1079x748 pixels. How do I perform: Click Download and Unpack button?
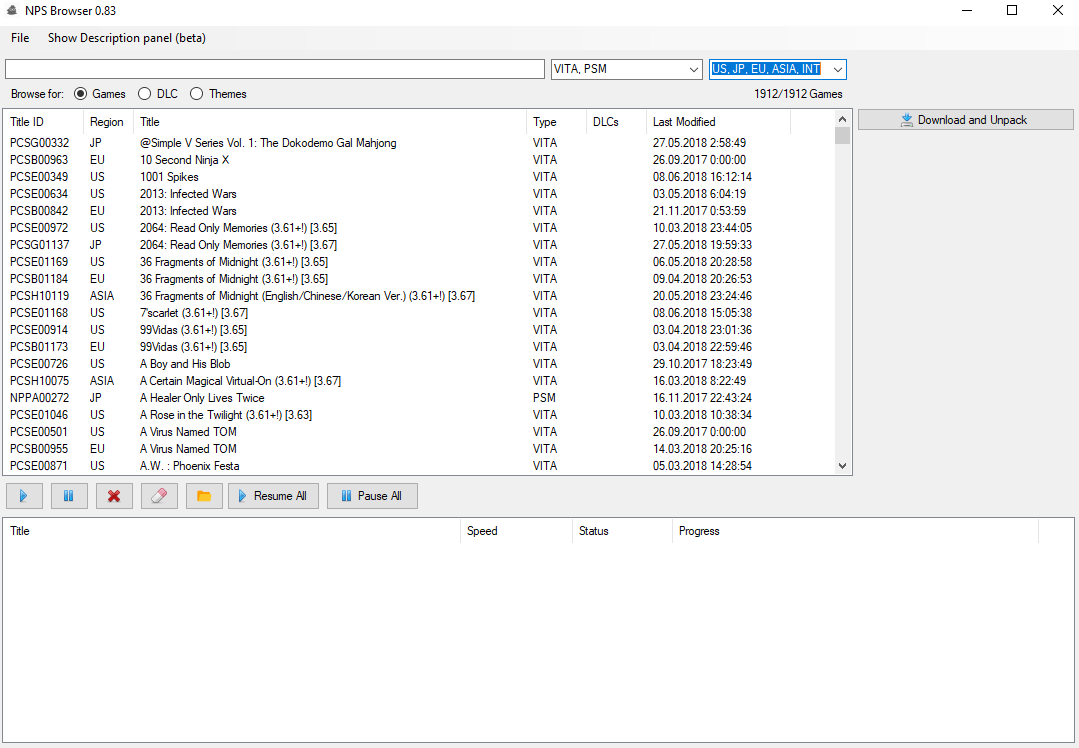(964, 120)
